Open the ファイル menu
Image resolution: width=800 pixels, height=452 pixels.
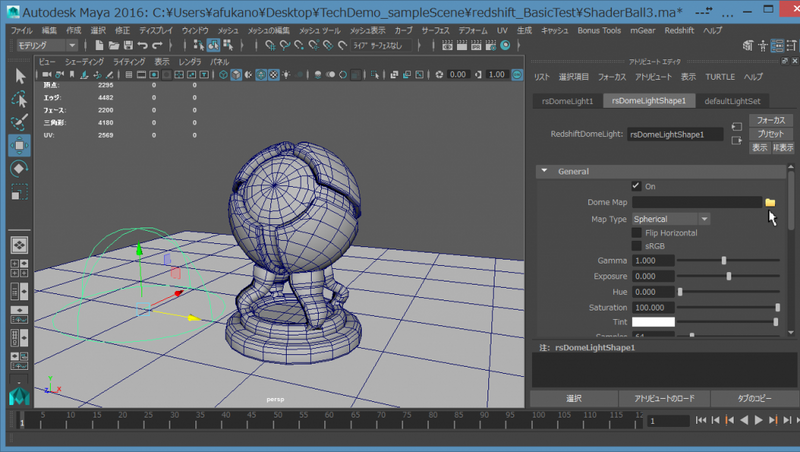[x=21, y=31]
